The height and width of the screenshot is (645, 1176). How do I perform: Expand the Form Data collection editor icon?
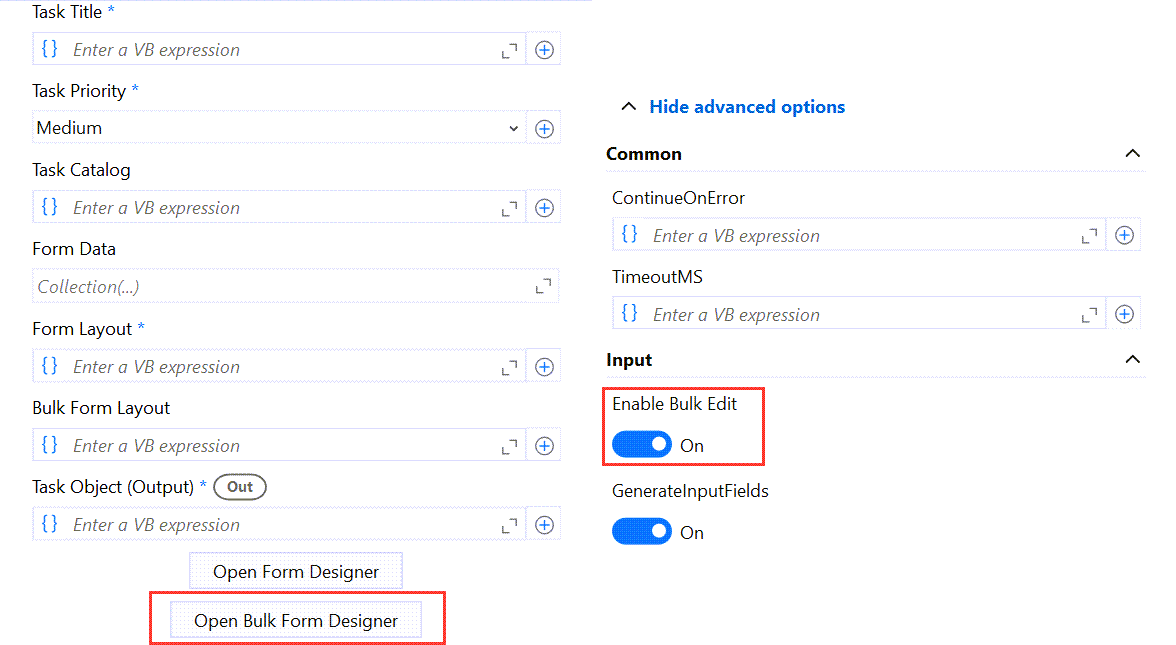[543, 287]
